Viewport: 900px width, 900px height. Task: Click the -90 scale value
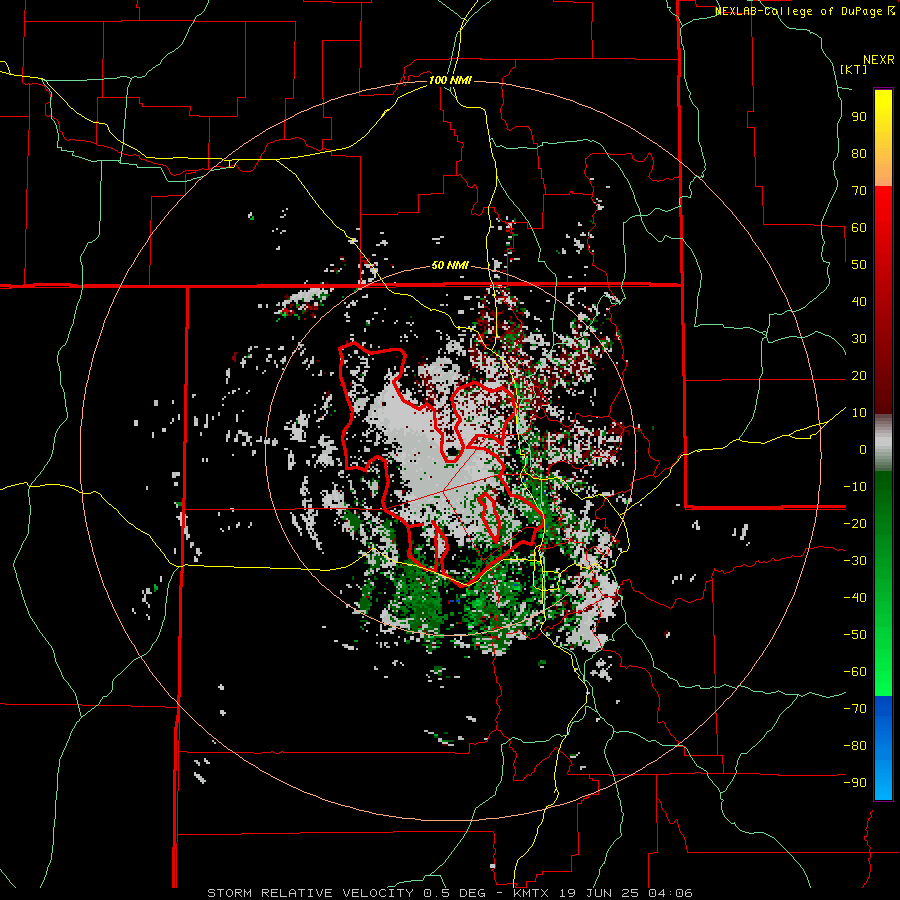point(855,782)
